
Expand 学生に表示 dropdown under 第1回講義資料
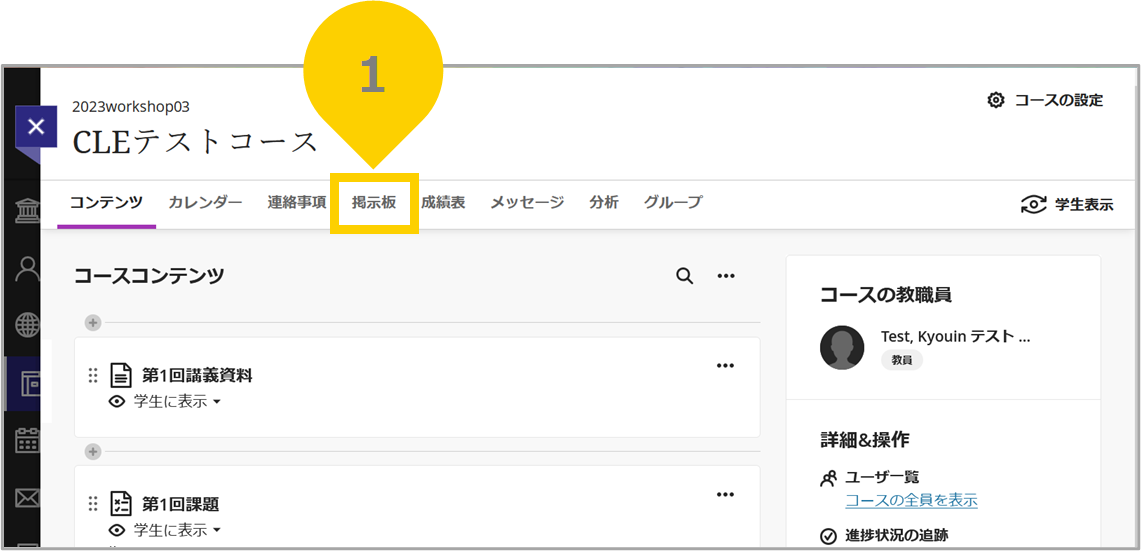click(178, 401)
